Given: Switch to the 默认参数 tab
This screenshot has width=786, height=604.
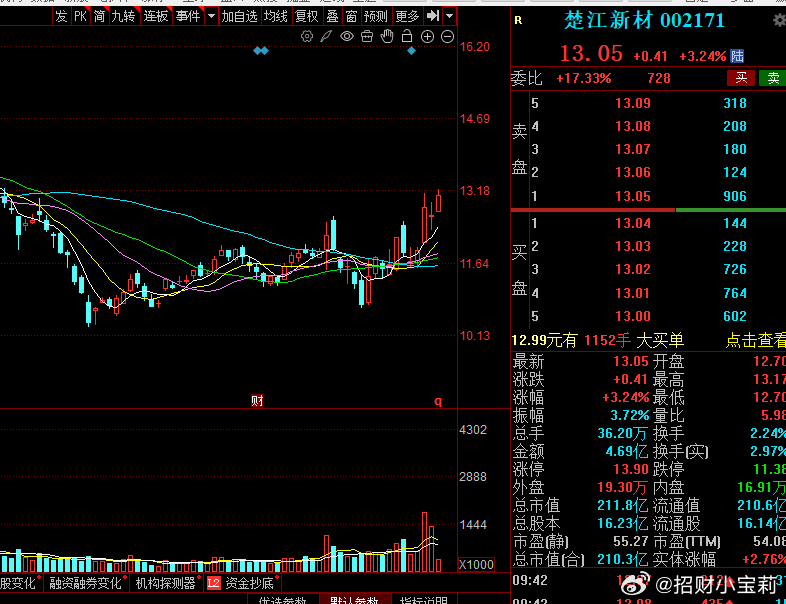Looking at the screenshot, I should point(354,600).
